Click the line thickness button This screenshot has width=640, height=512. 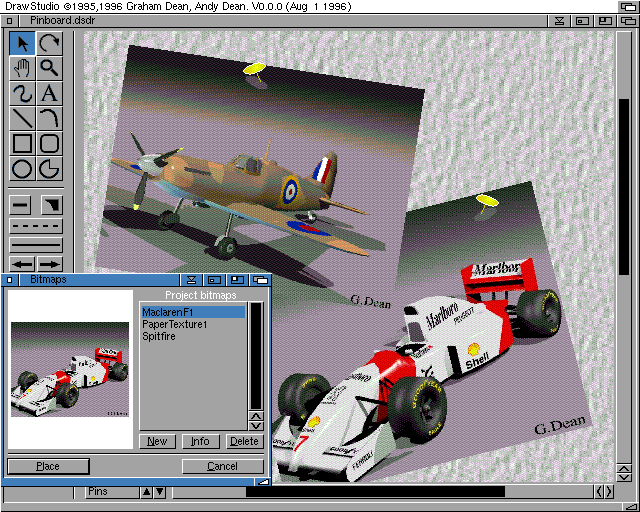pyautogui.click(x=20, y=205)
